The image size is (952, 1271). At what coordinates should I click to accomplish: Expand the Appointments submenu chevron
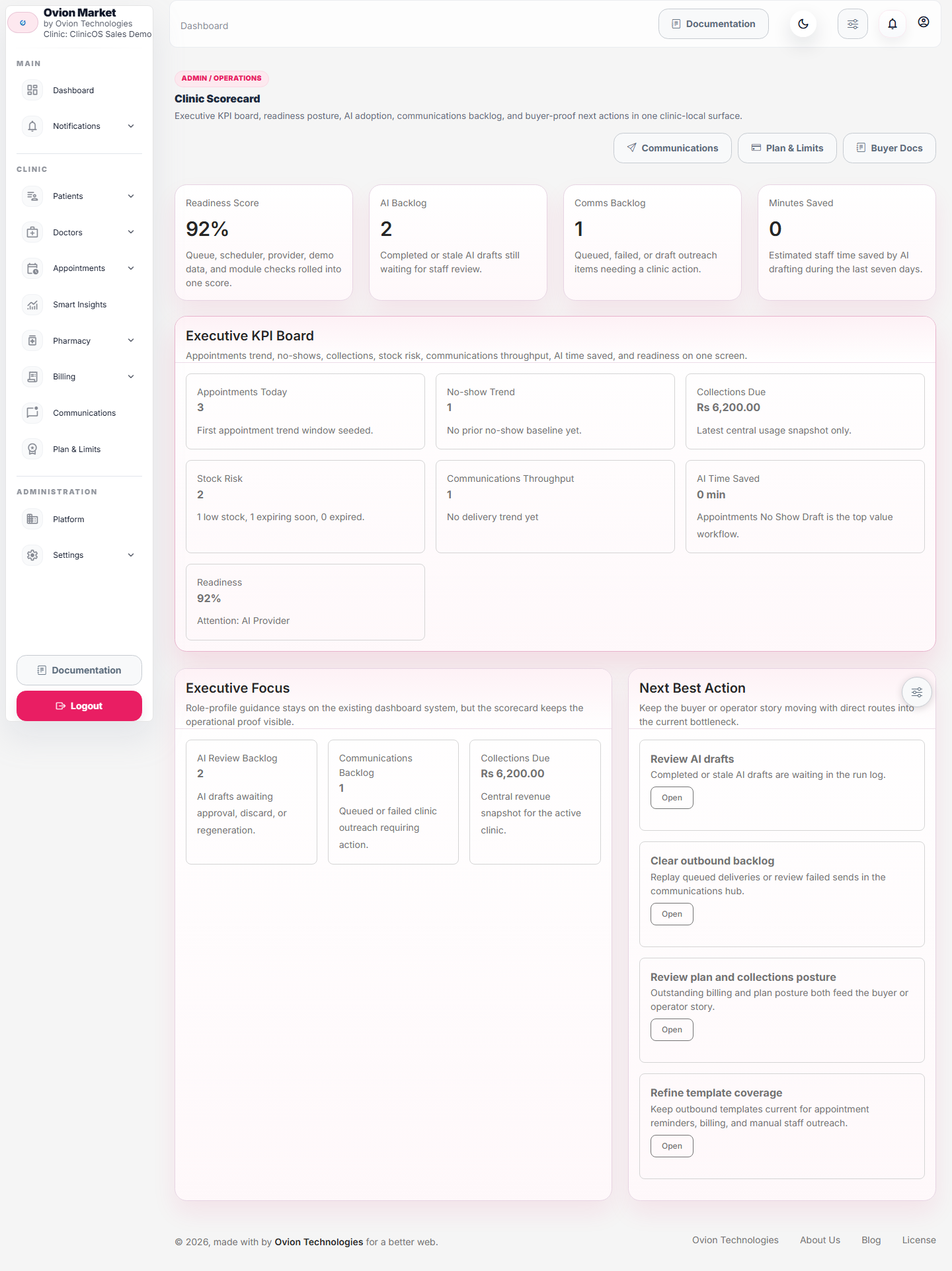coord(131,268)
